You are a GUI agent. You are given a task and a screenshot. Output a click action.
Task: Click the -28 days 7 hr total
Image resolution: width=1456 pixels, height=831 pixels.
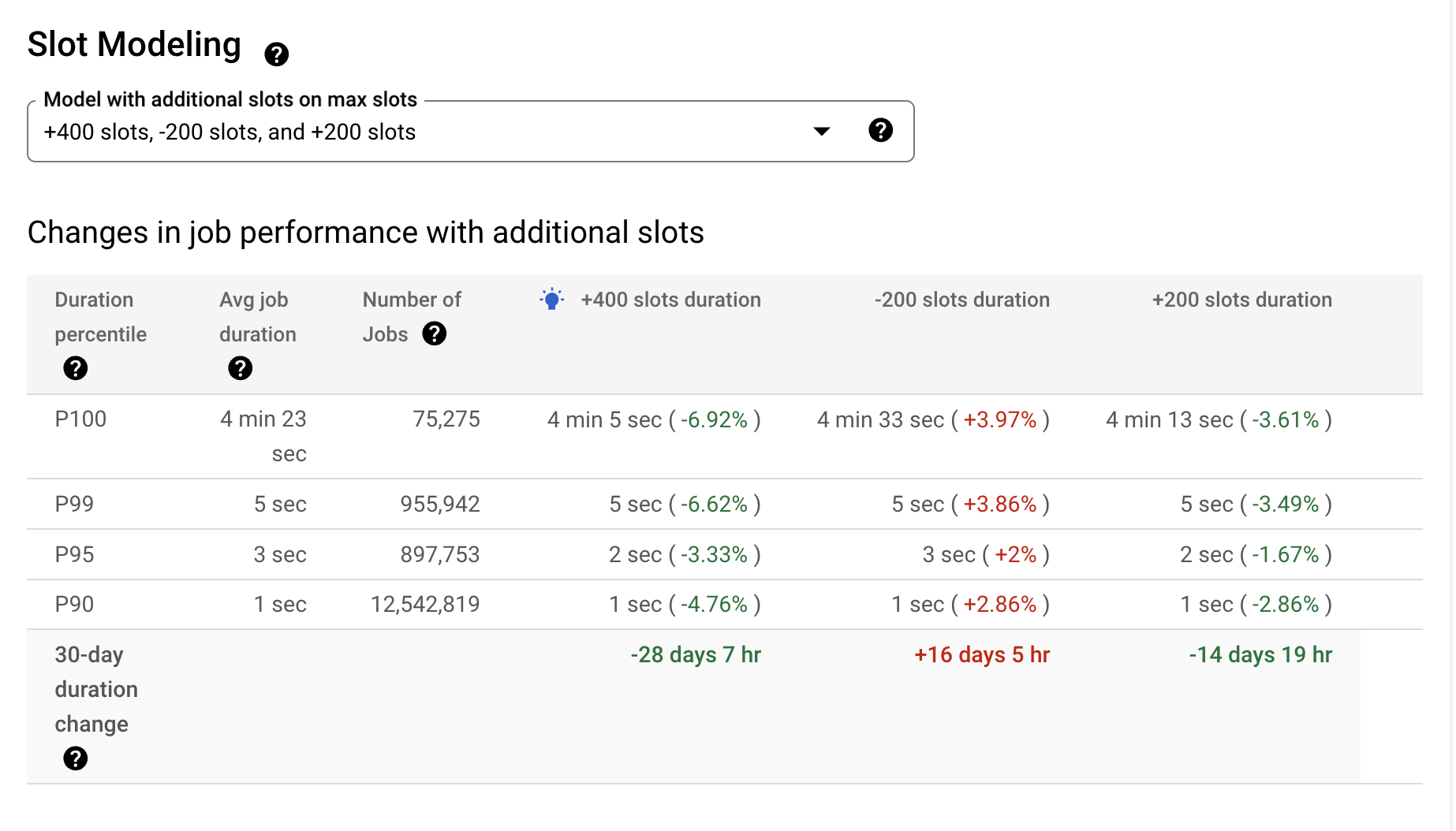pyautogui.click(x=695, y=654)
